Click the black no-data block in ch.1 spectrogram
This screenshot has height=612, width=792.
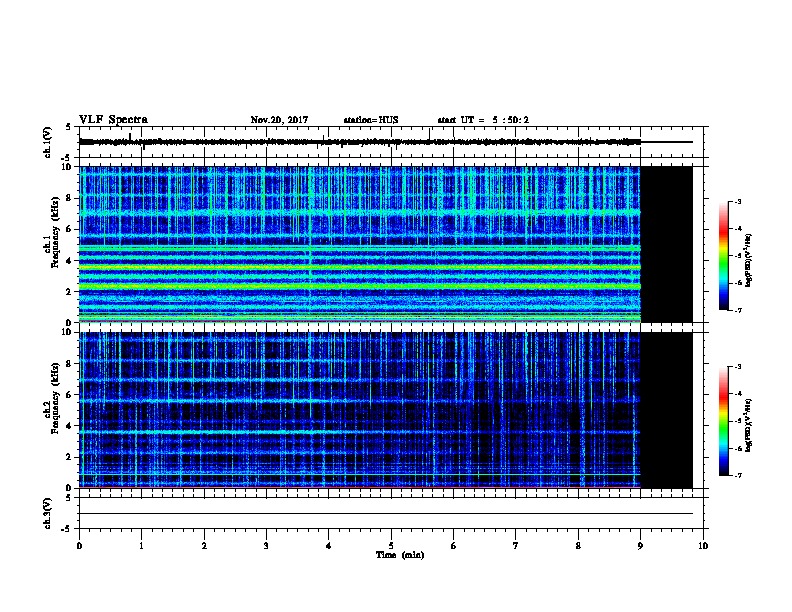(666, 244)
